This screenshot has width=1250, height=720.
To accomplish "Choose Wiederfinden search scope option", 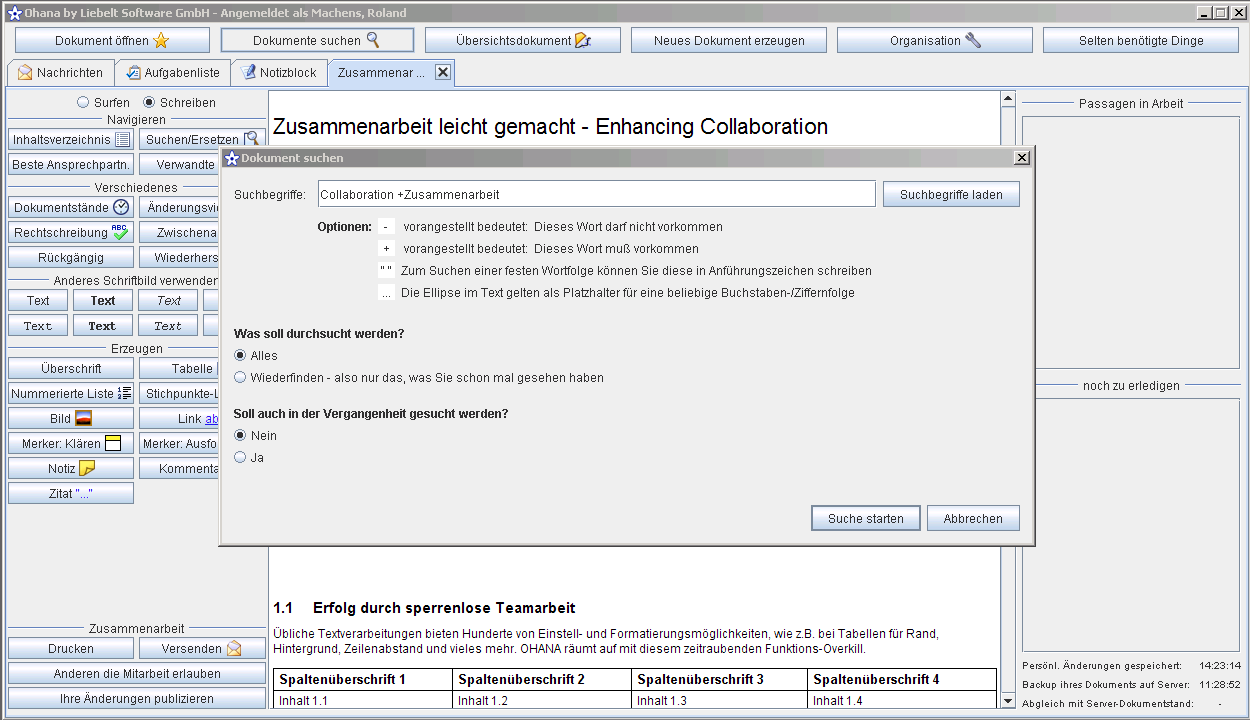I will pyautogui.click(x=240, y=378).
